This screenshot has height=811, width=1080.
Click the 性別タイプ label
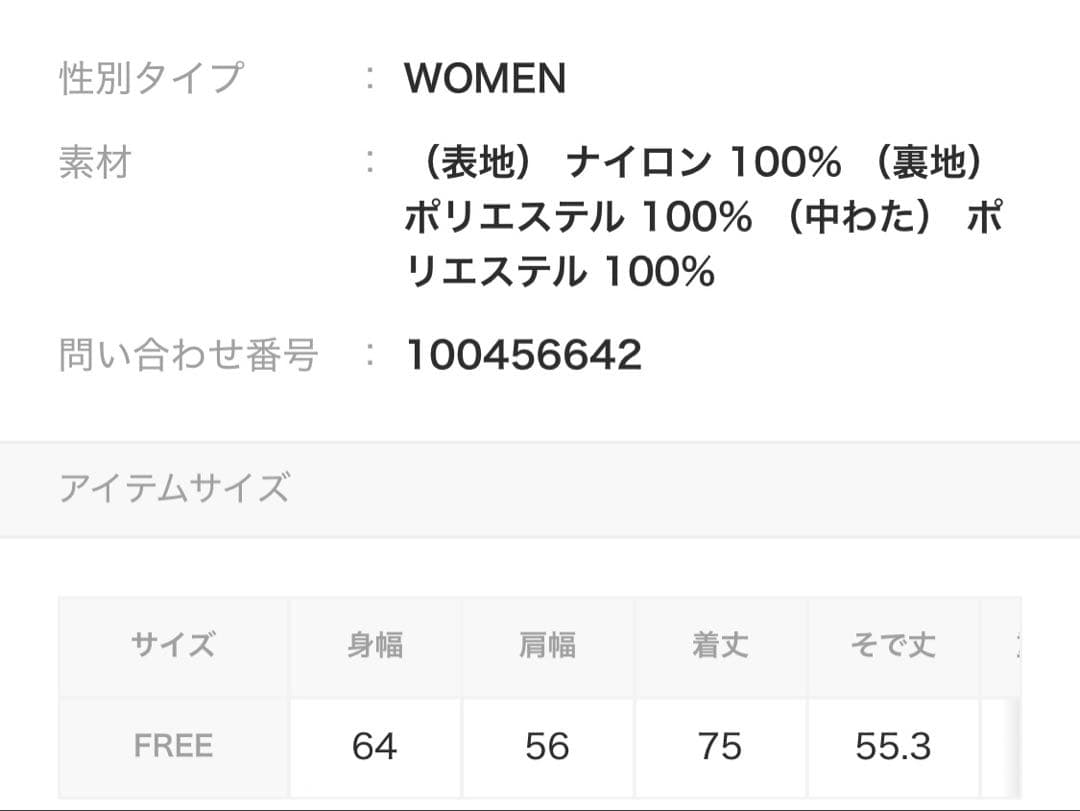(150, 78)
